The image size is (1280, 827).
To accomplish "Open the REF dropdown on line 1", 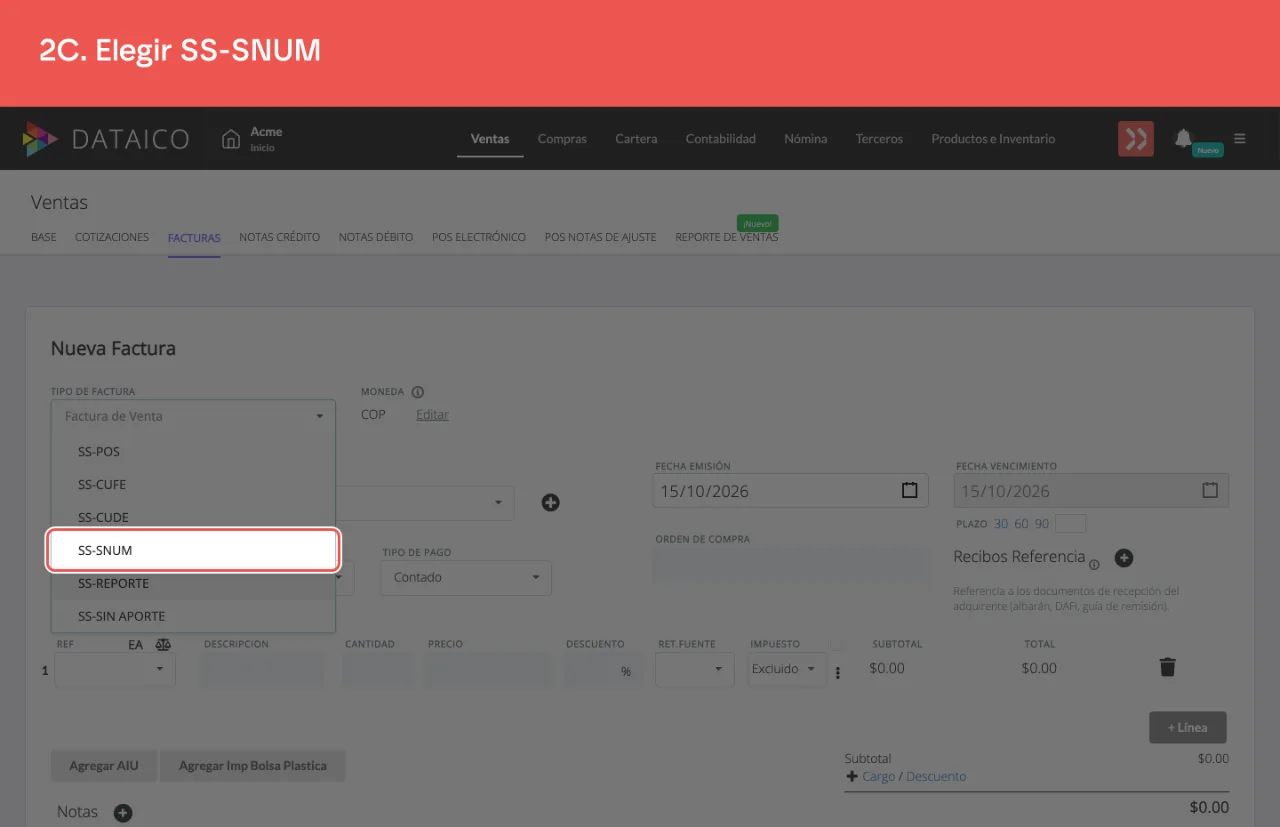I will 115,669.
